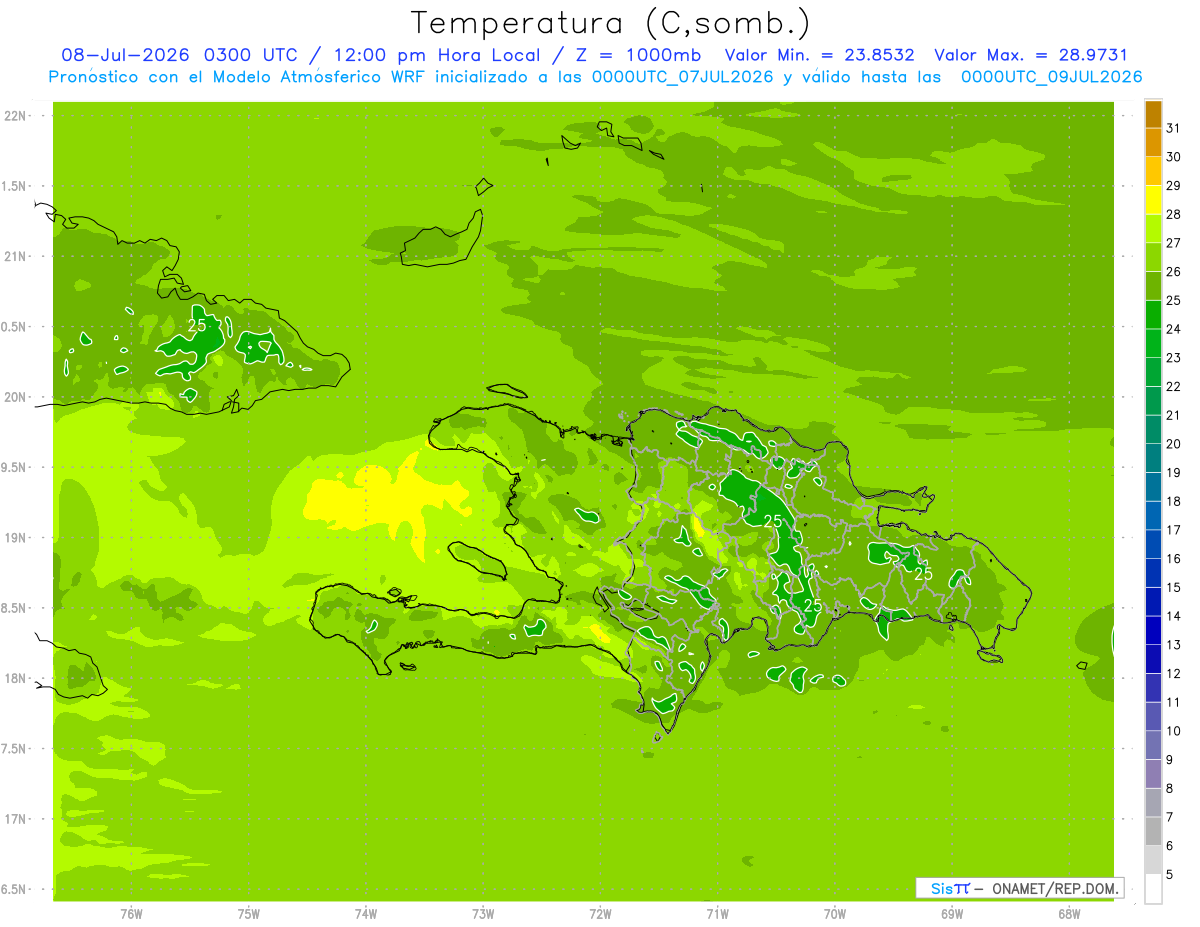Click the 74W longitude axis label
Image resolution: width=1200 pixels, height=927 pixels.
point(366,914)
